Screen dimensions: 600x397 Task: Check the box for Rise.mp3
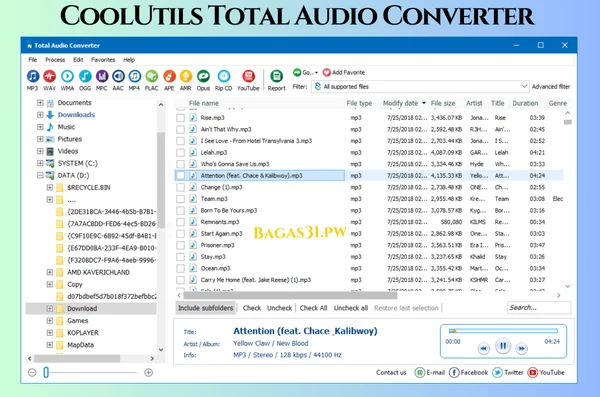180,118
